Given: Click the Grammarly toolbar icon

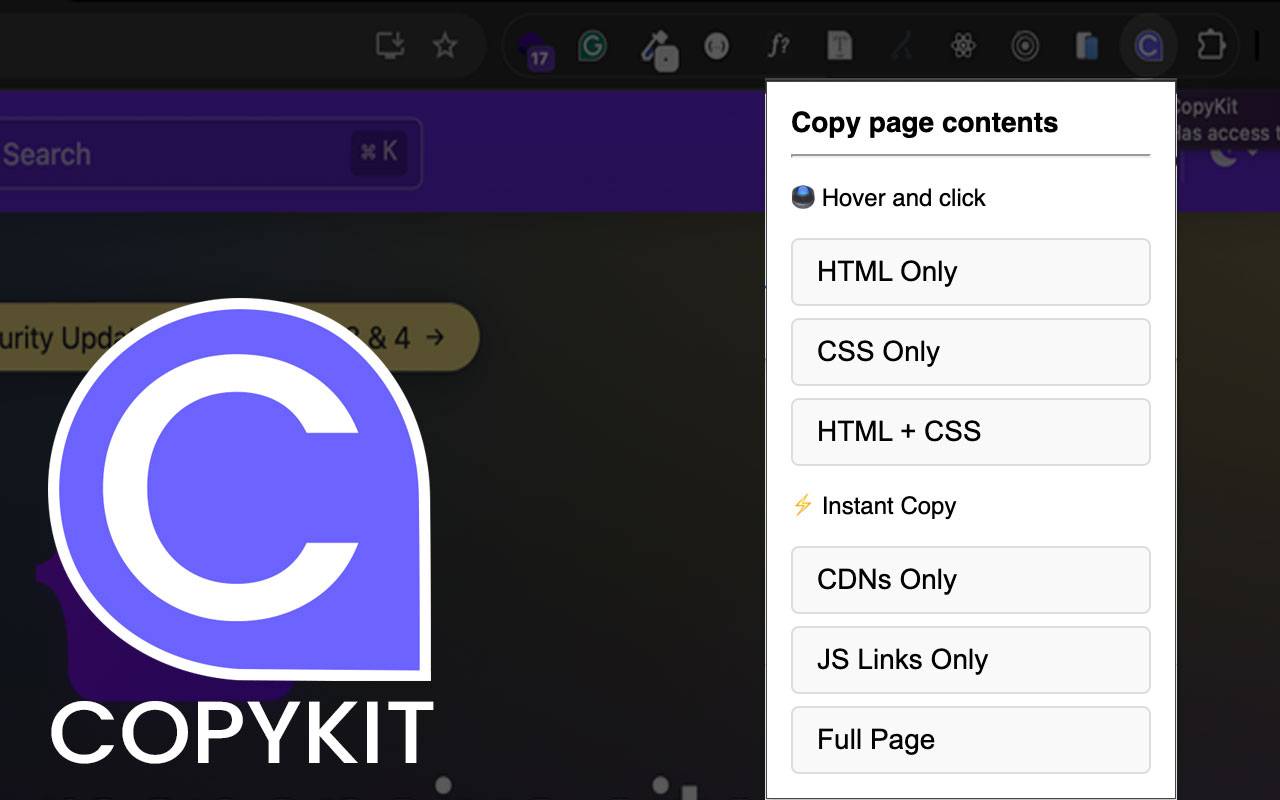Looking at the screenshot, I should [591, 46].
